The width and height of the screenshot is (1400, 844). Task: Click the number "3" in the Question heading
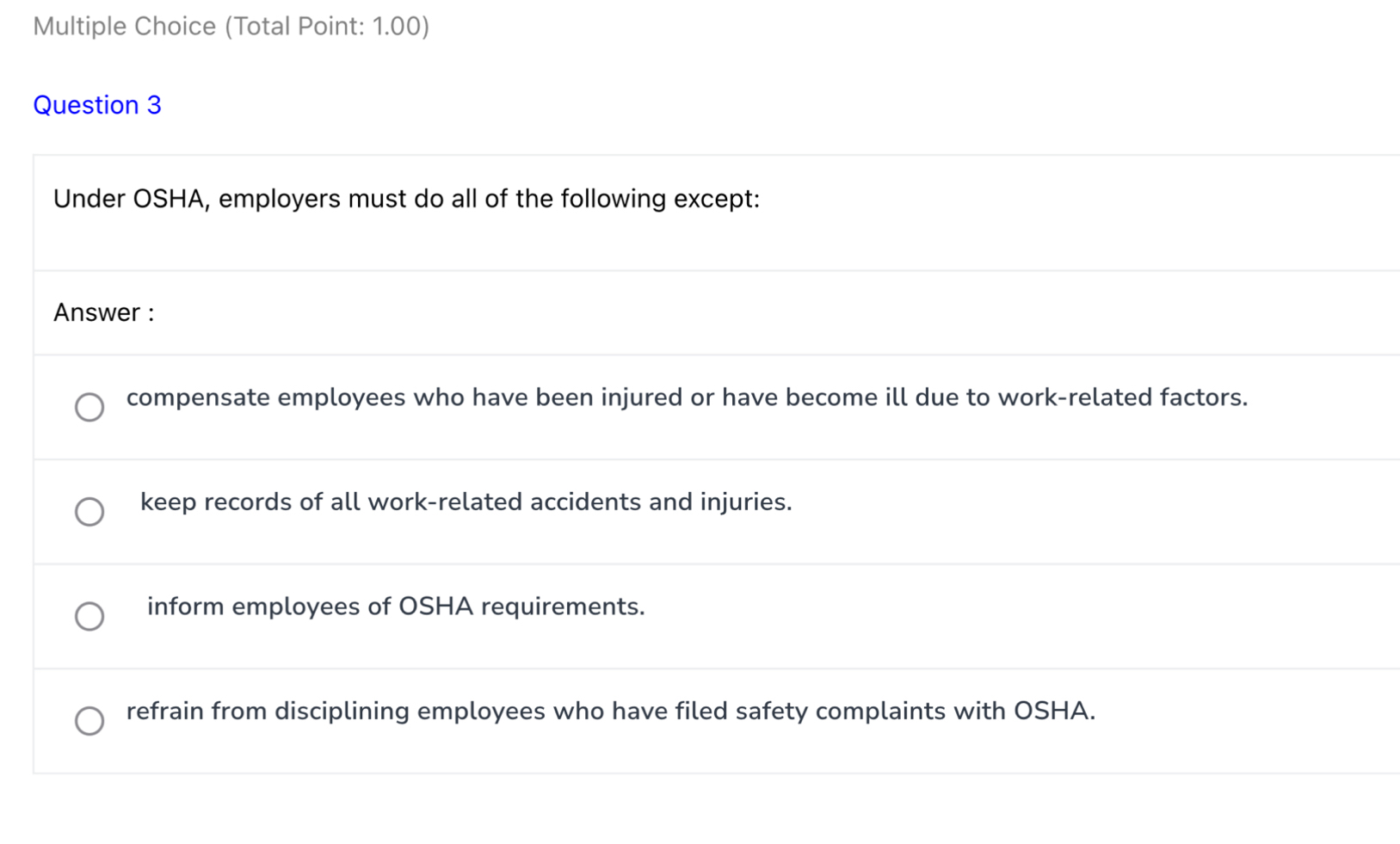(154, 105)
